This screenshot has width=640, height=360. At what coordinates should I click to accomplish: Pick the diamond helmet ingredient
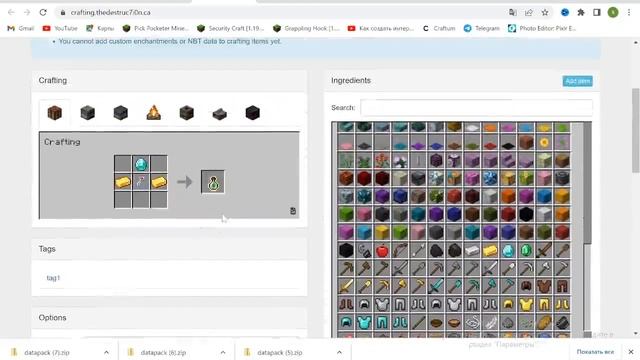pyautogui.click(x=346, y=322)
